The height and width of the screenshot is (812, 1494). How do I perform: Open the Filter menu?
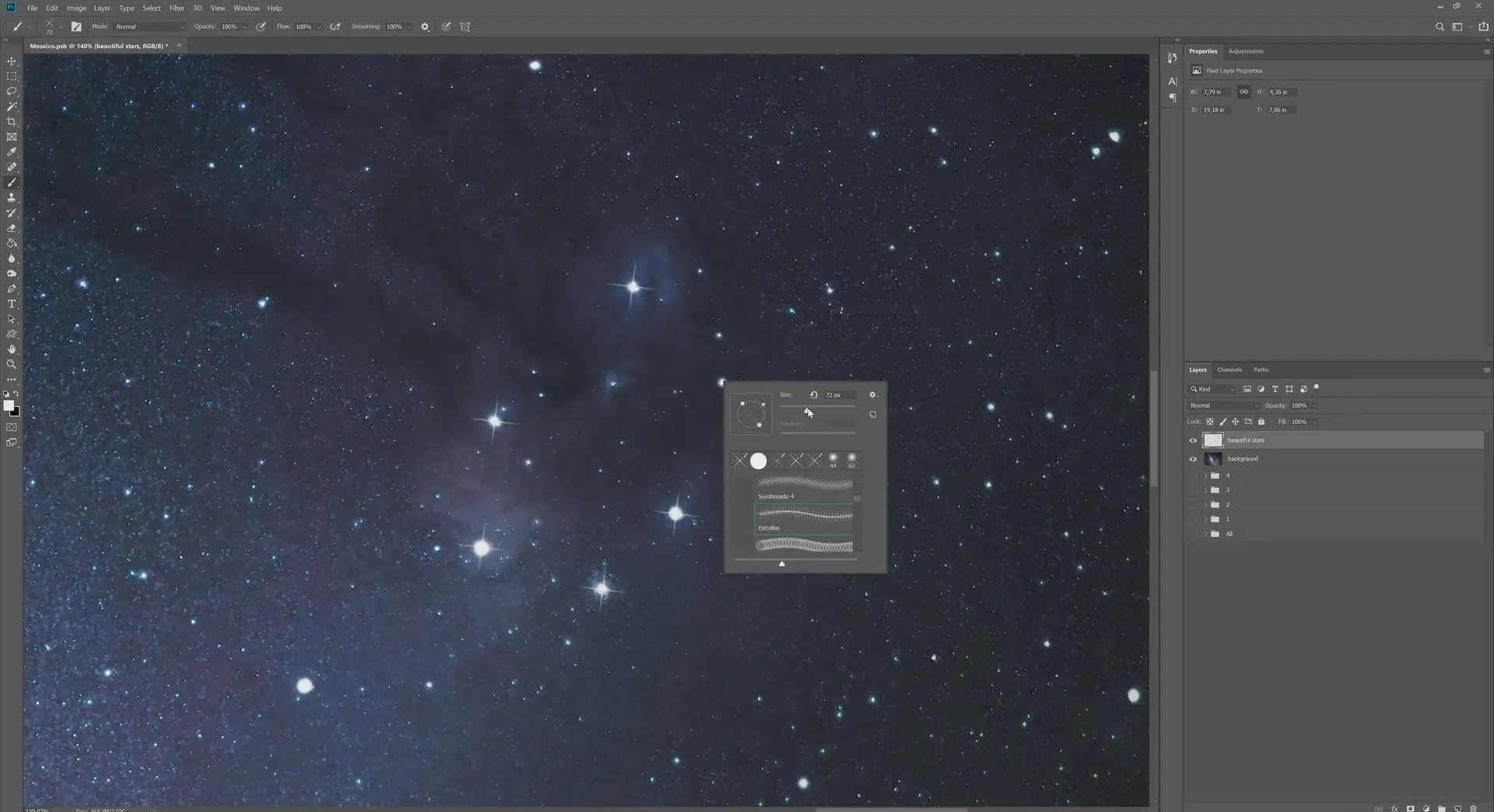click(x=177, y=8)
